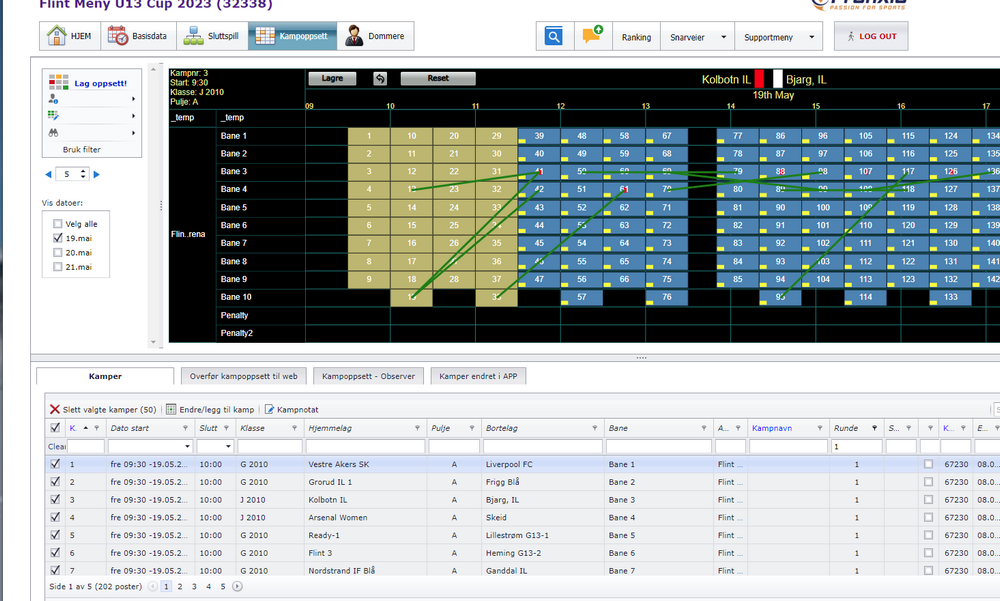Click the red X delete selected matches icon
The width and height of the screenshot is (1000, 601).
[x=54, y=410]
